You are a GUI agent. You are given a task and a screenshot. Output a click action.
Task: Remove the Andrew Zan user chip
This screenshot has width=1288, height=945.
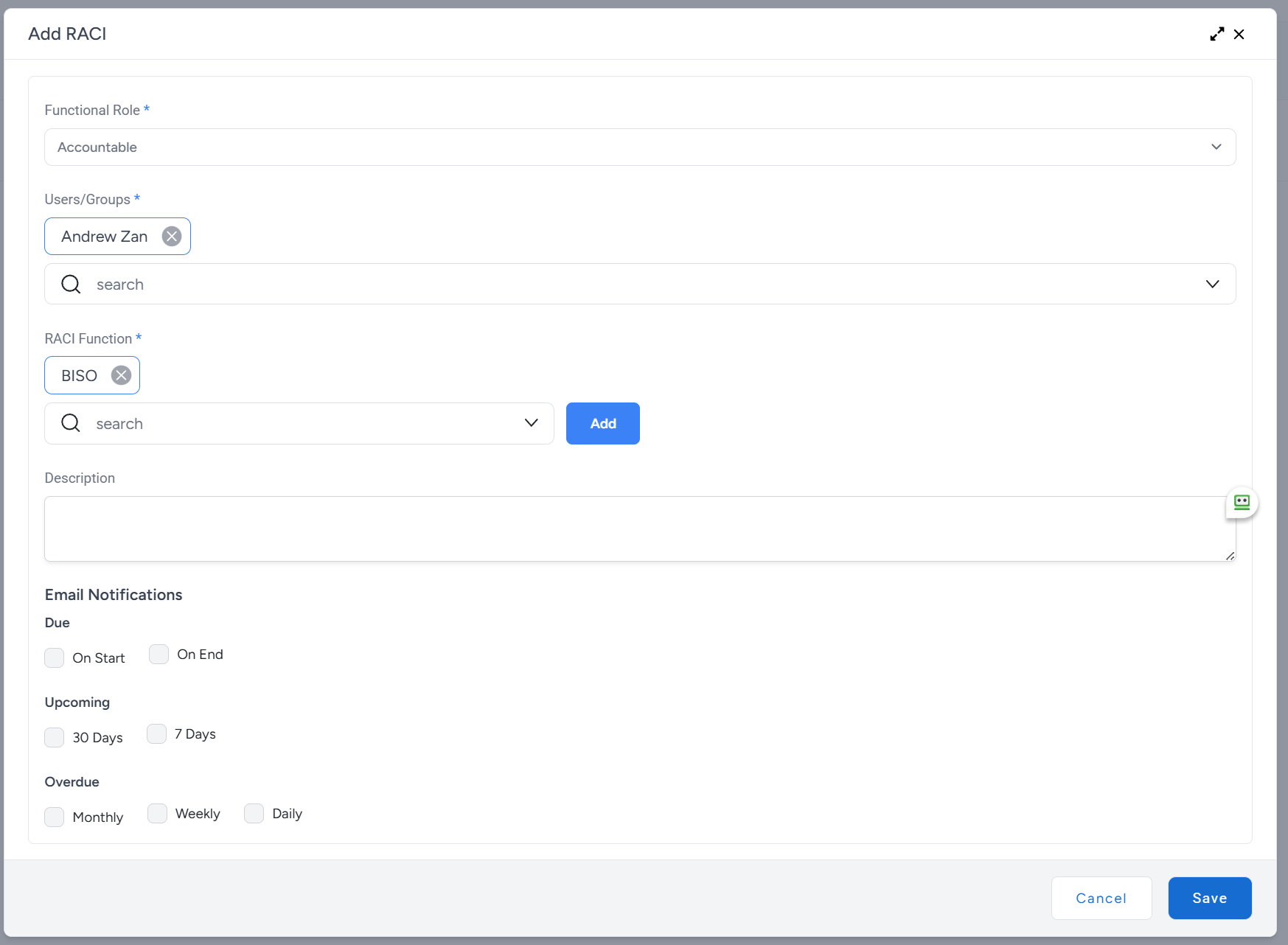(172, 237)
